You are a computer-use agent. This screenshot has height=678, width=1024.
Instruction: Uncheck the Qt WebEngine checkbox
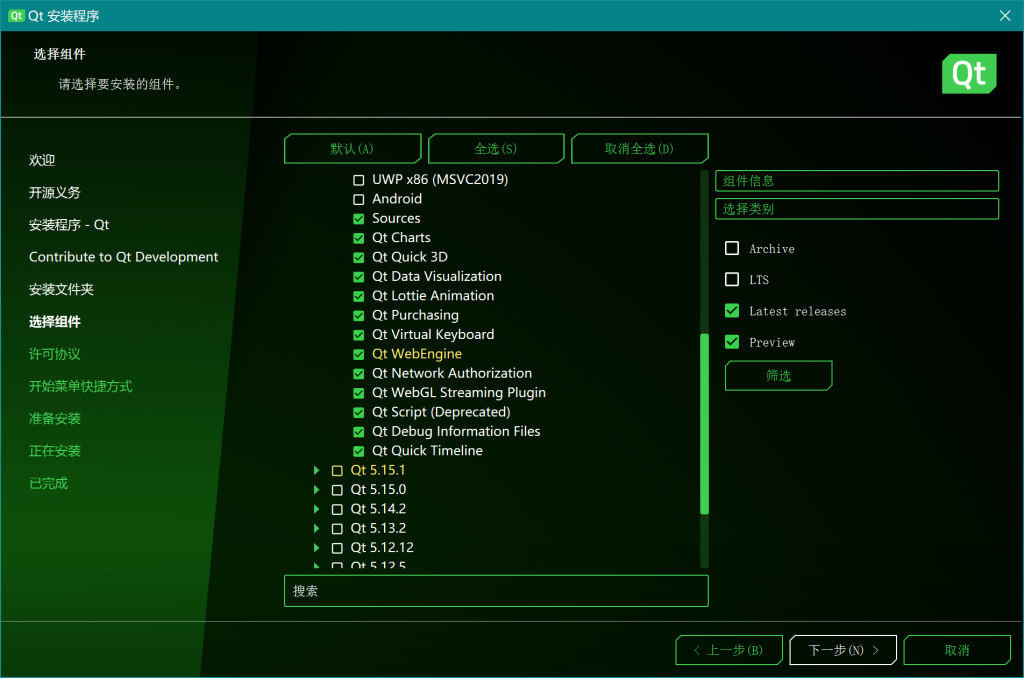tap(359, 354)
